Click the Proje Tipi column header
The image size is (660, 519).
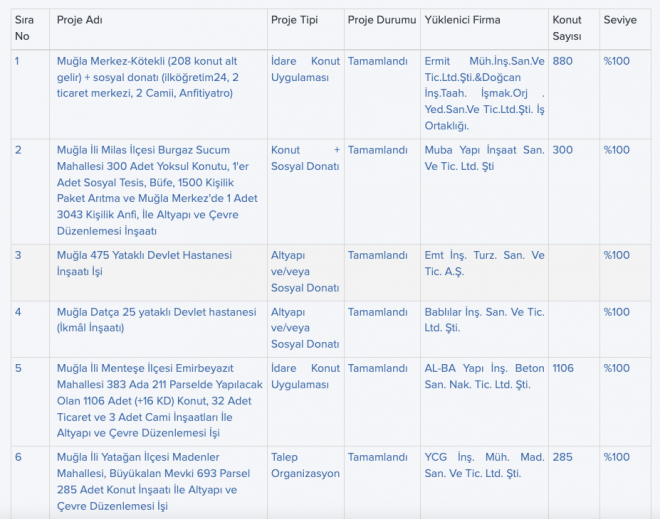pyautogui.click(x=294, y=20)
